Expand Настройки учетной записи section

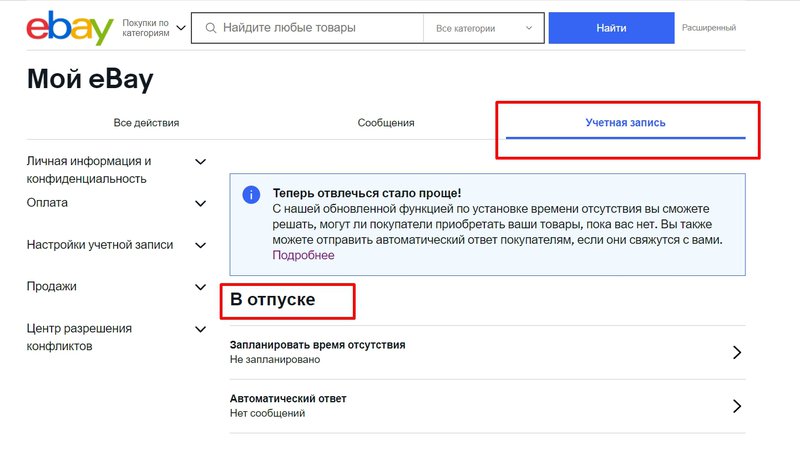[201, 246]
